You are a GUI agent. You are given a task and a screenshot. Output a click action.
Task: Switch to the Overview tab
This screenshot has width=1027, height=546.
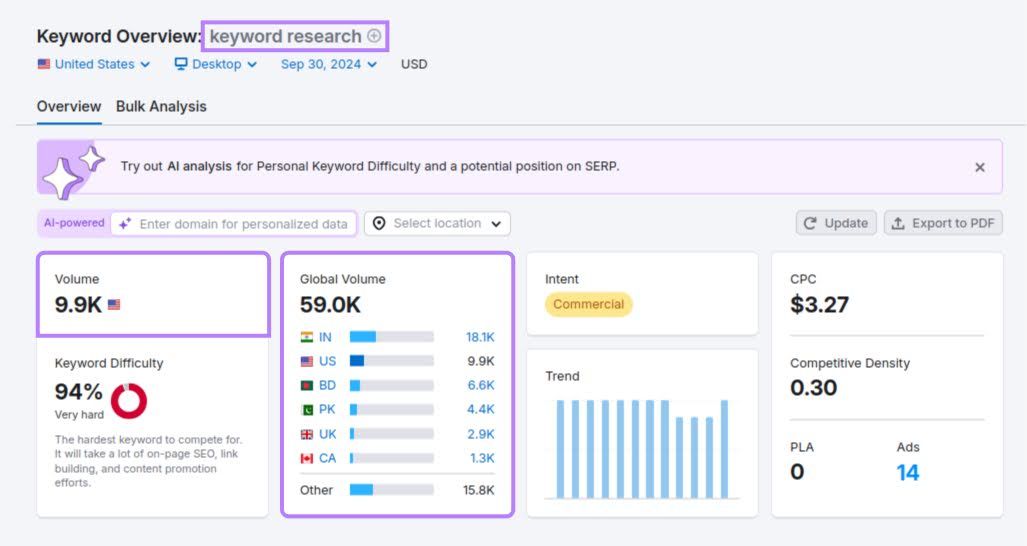click(x=69, y=106)
